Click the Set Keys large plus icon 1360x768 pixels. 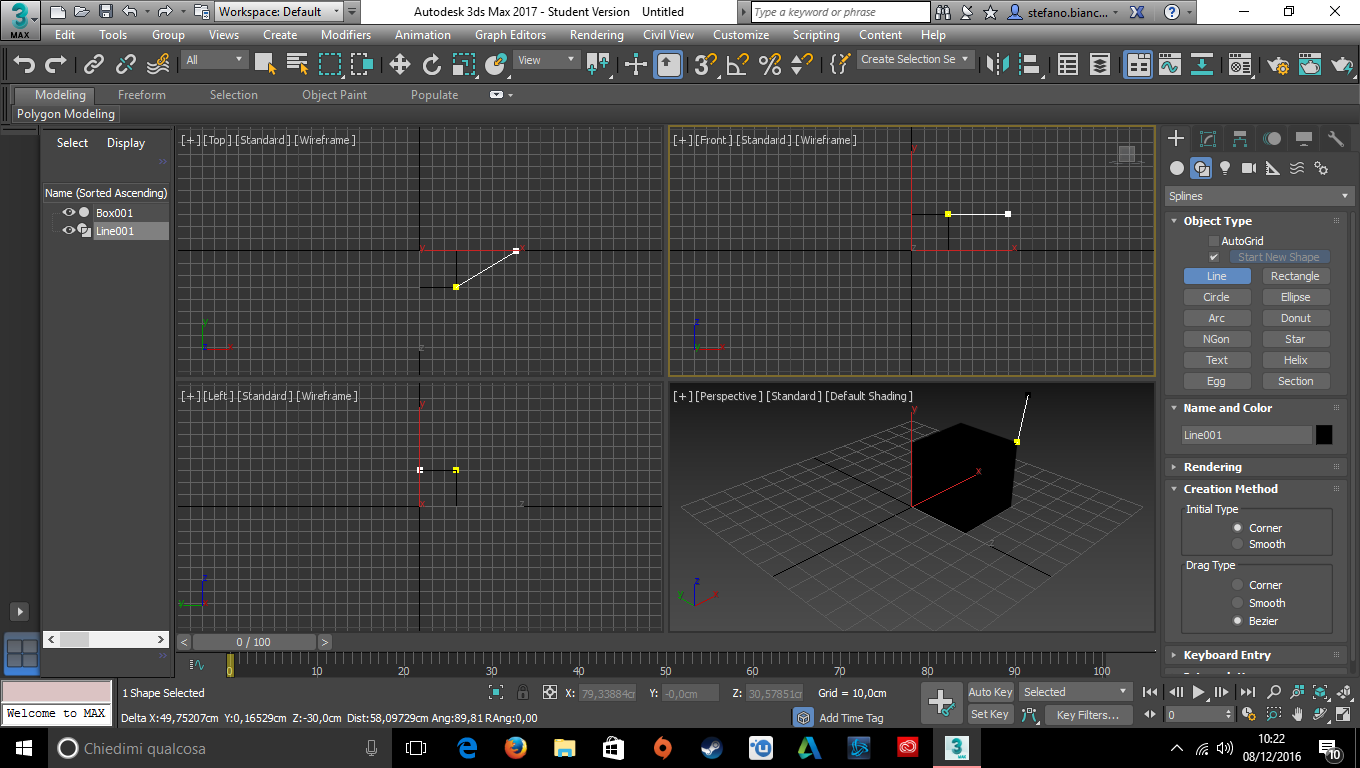(x=941, y=702)
